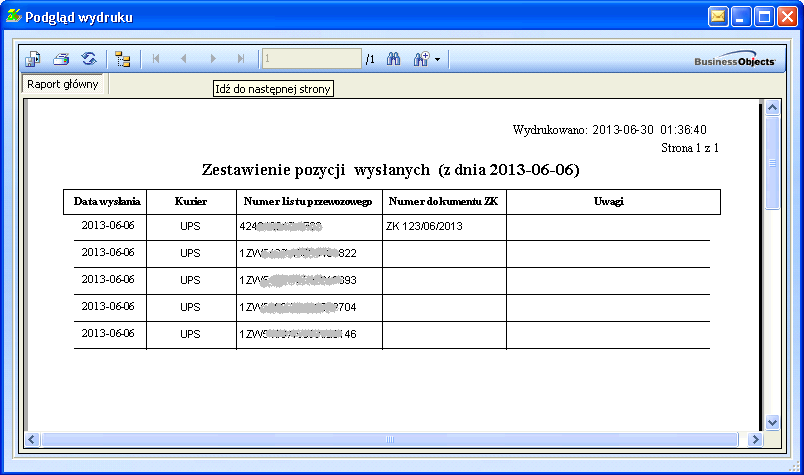
Task: Click the Business Objects logo
Action: click(x=735, y=61)
